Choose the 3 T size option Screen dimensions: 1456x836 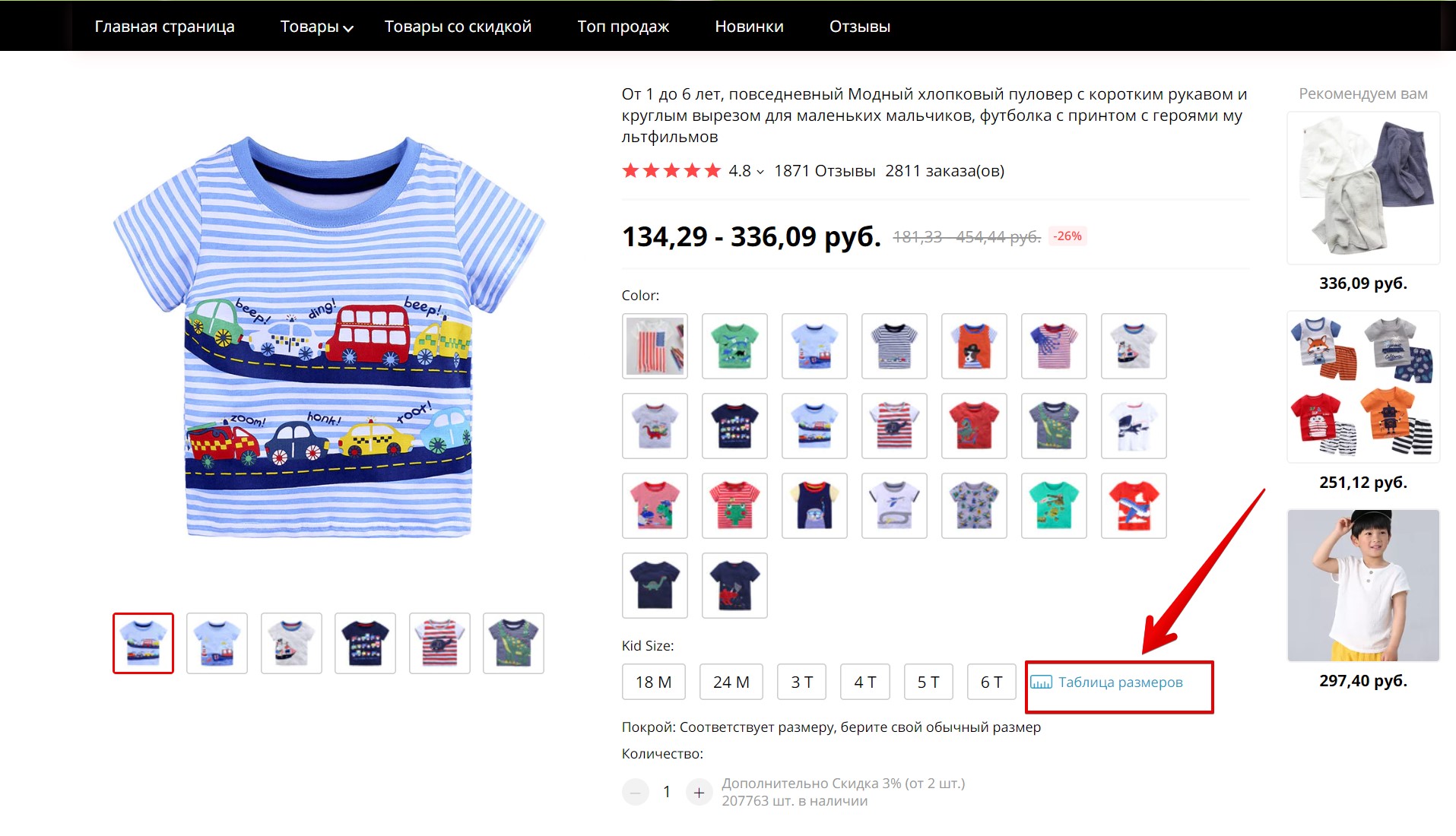[801, 682]
